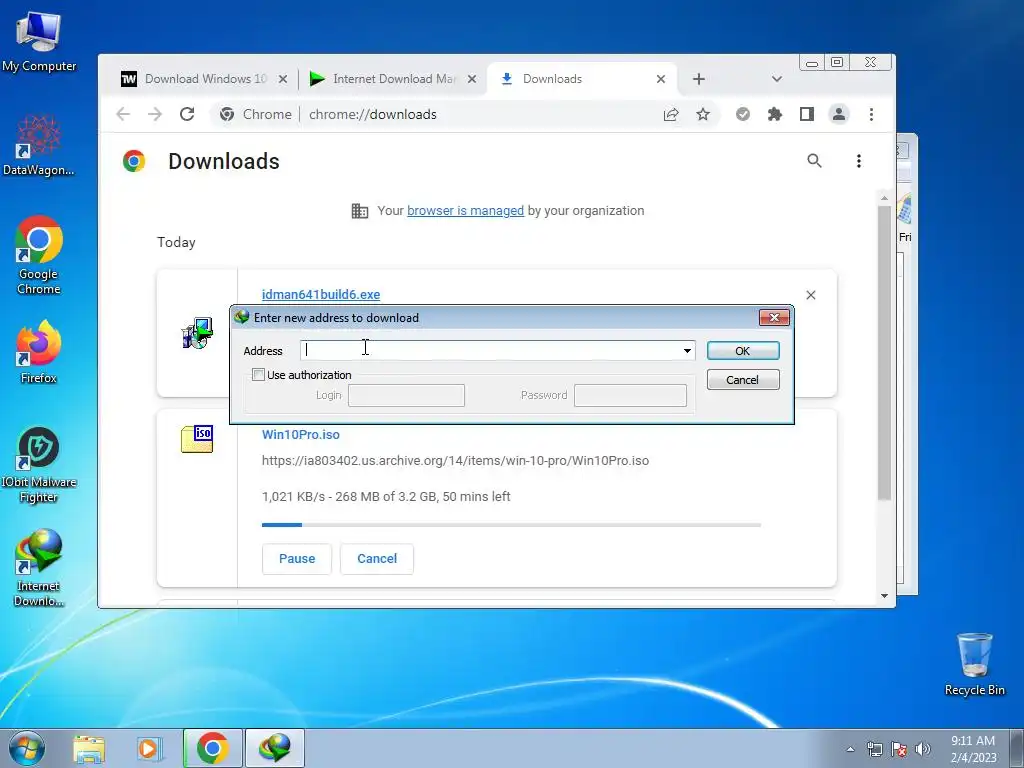Enable Use authorization checkbox

(259, 375)
